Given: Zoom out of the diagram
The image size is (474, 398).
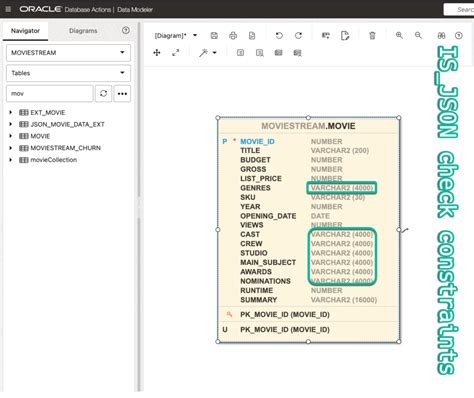Looking at the screenshot, I should (x=418, y=35).
